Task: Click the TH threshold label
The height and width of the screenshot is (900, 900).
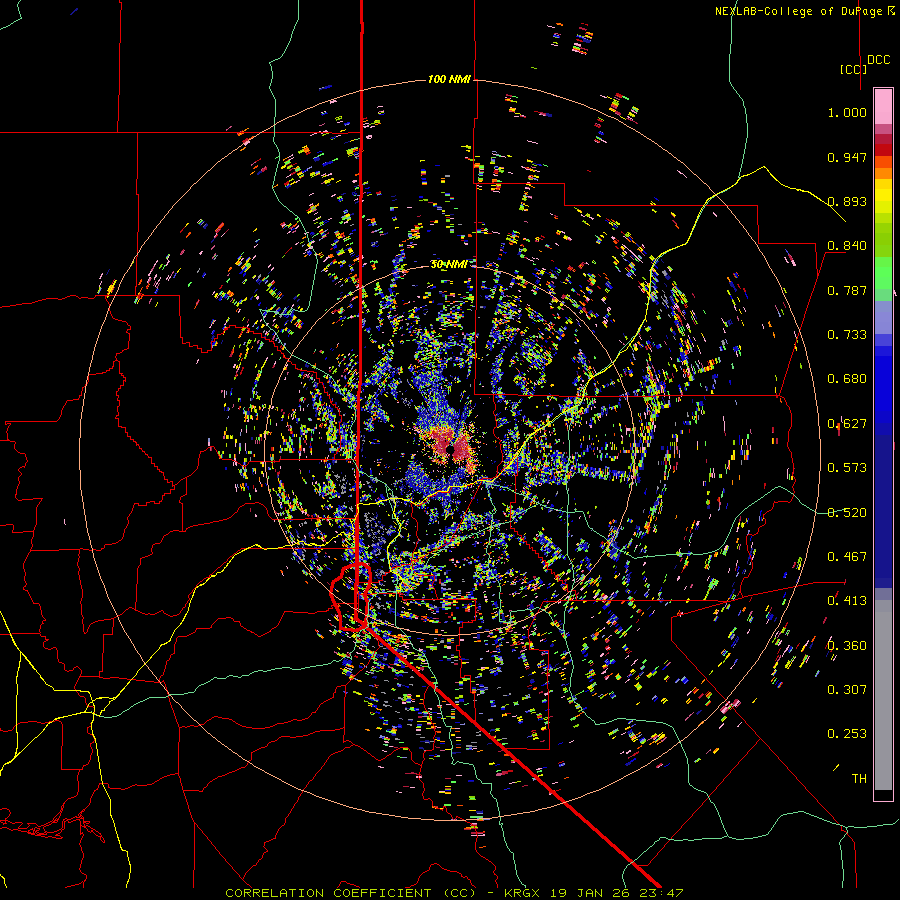Action: [859, 779]
